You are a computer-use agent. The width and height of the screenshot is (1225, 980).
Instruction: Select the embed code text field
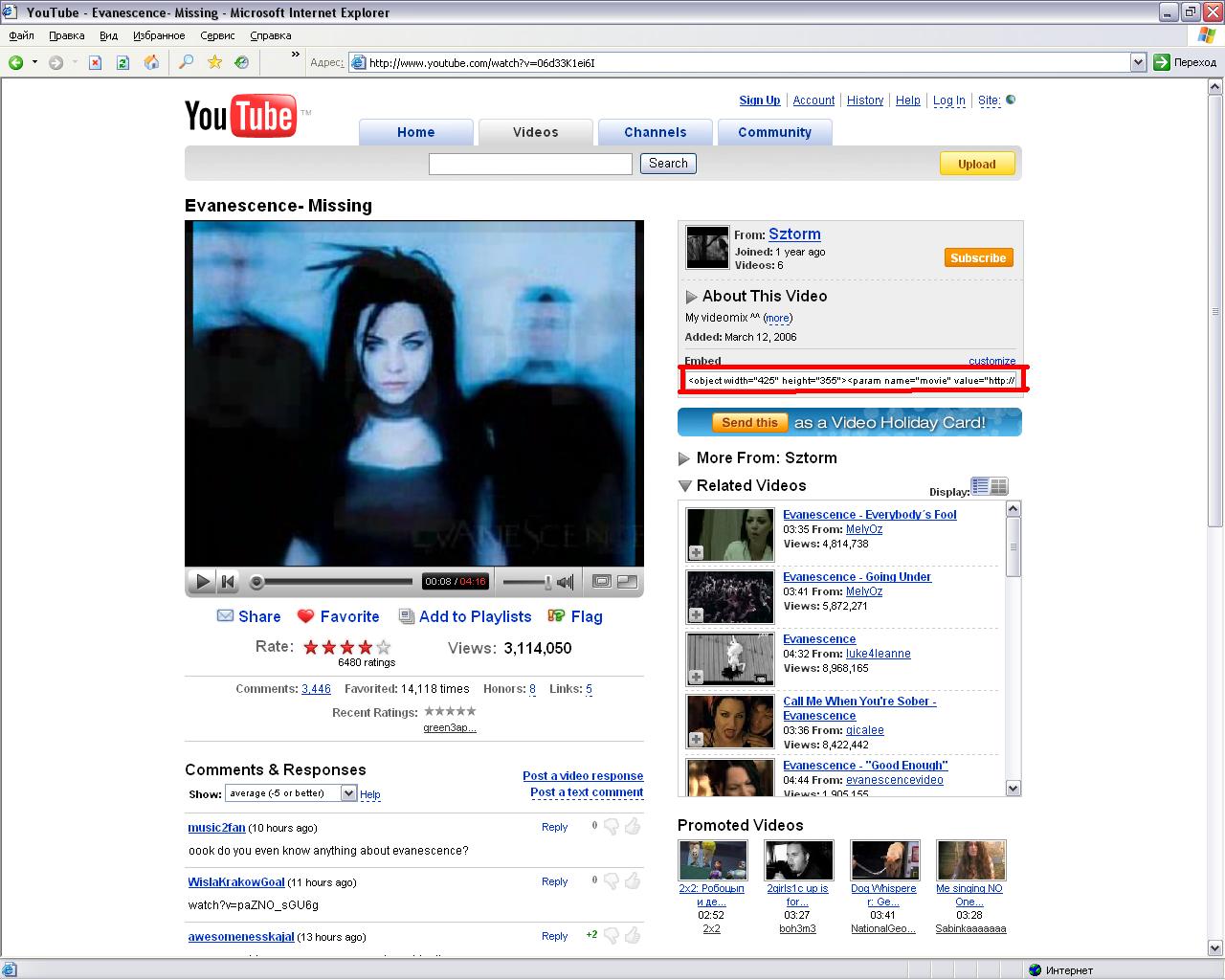(x=852, y=381)
